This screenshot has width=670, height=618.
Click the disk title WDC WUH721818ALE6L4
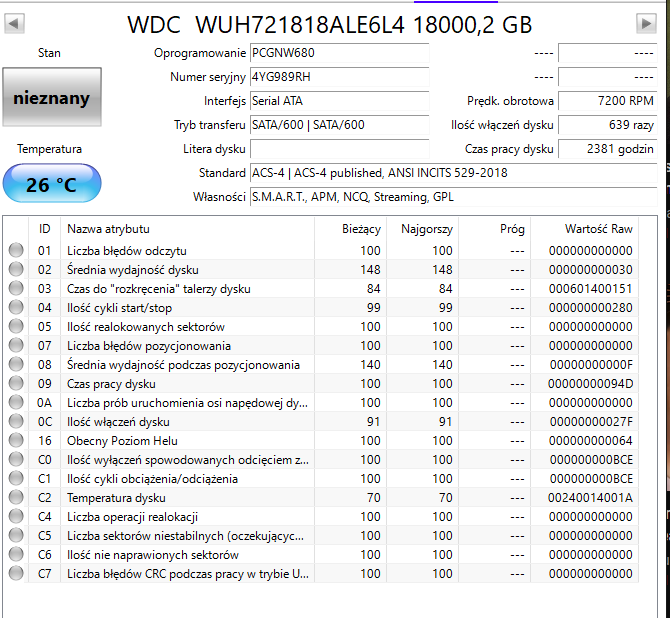pos(329,24)
